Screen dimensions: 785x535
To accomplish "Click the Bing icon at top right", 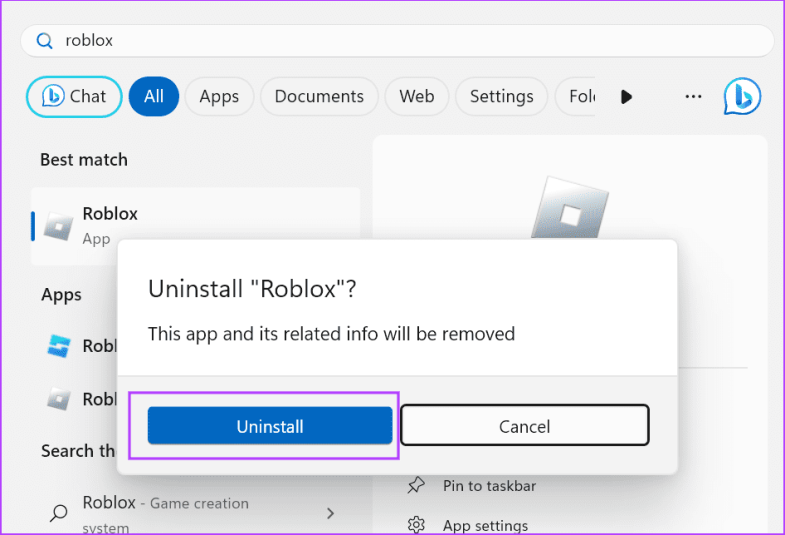I will click(x=742, y=97).
